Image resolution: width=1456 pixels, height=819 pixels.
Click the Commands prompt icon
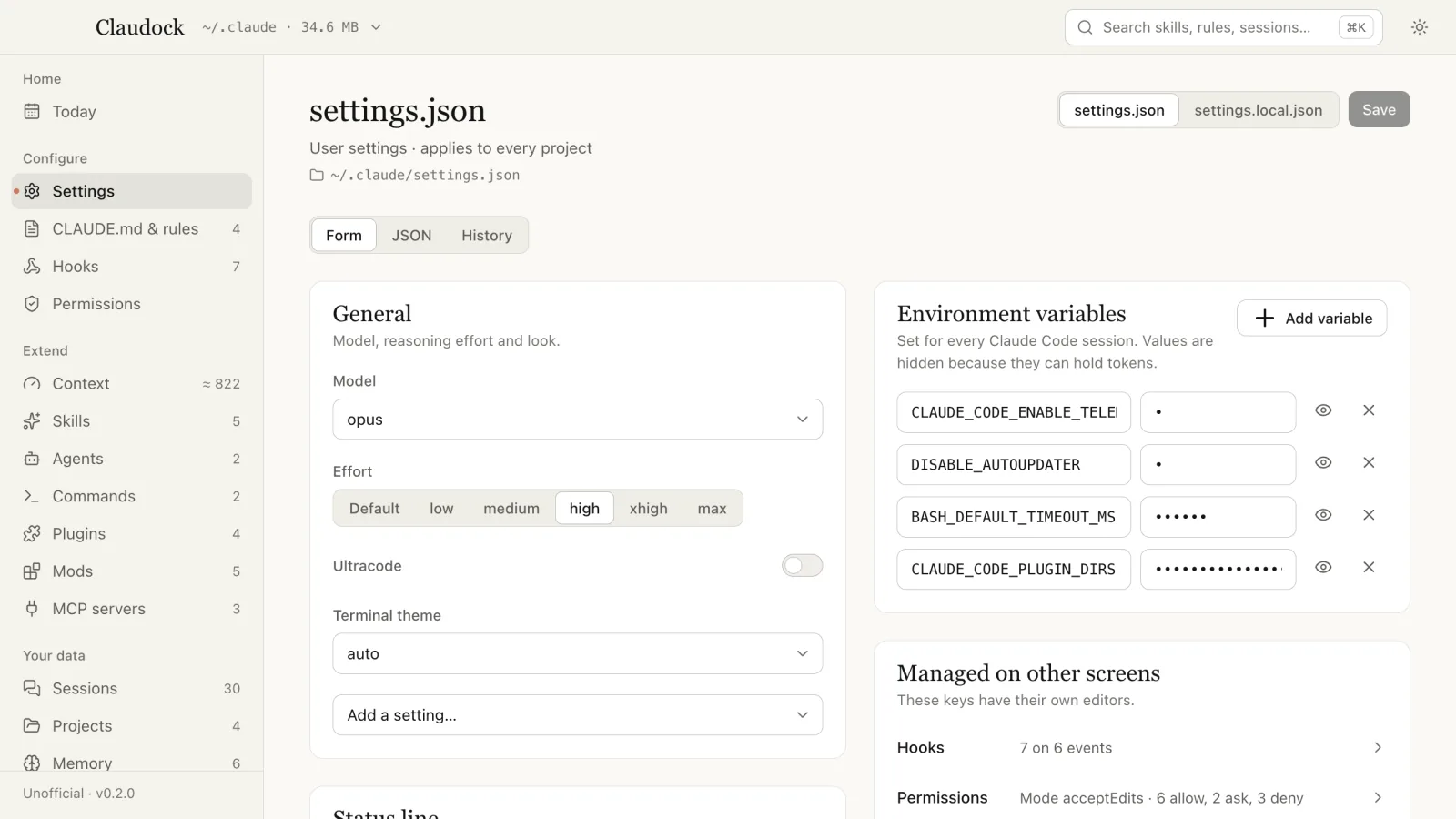(32, 496)
